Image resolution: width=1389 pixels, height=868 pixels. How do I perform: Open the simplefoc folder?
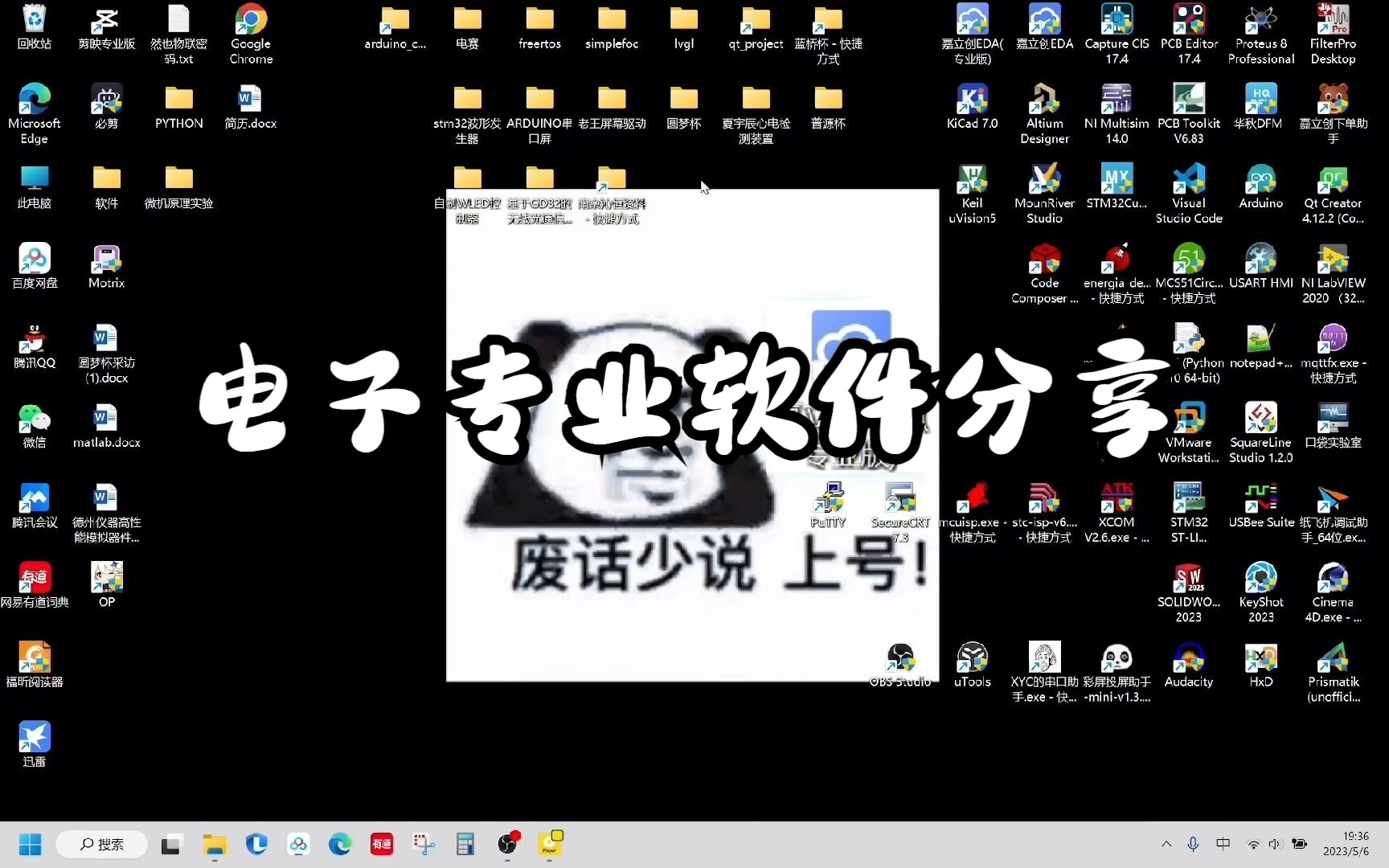[612, 27]
